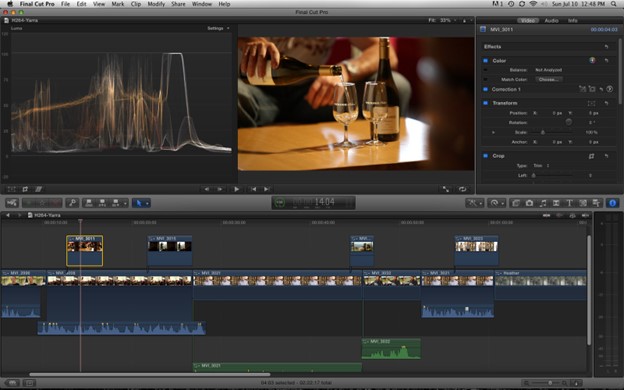This screenshot has height=390, width=624.
Task: Add a color mask to Correction 1
Action: point(583,89)
